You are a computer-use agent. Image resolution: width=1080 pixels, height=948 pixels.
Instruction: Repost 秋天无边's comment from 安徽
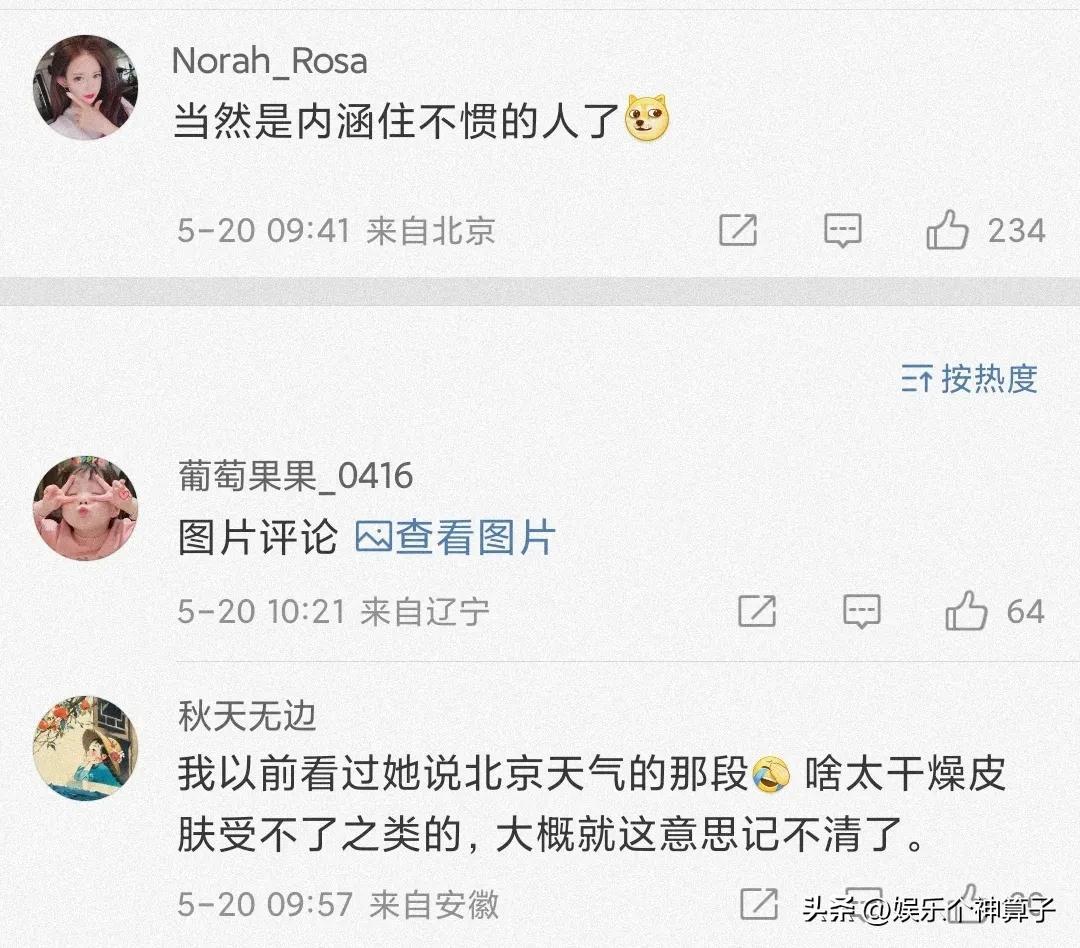(758, 903)
